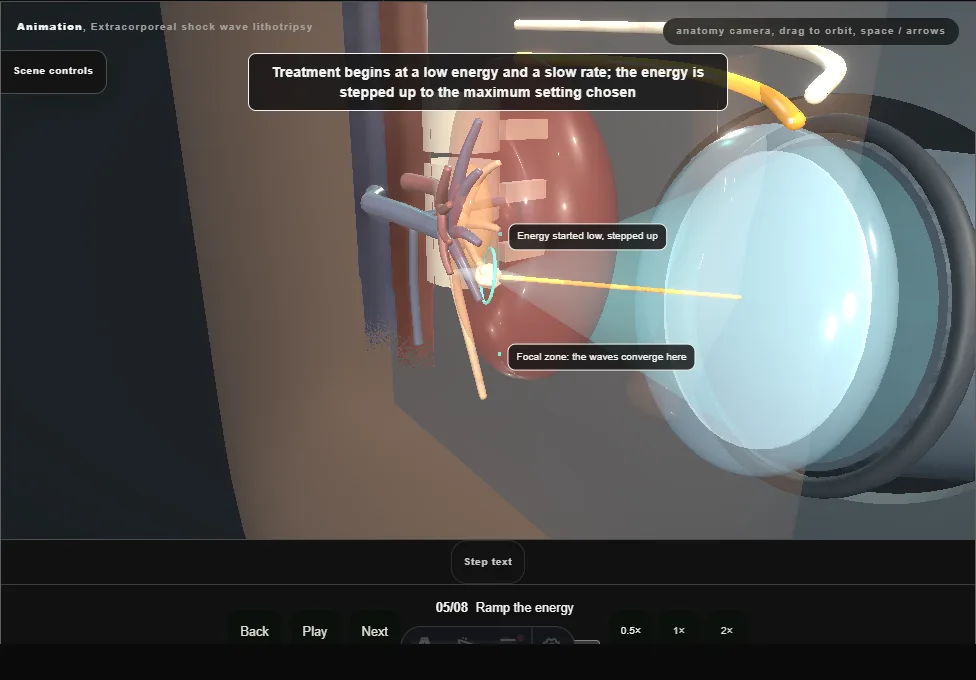Advance to the Next step
Image resolution: width=976 pixels, height=680 pixels.
[375, 631]
